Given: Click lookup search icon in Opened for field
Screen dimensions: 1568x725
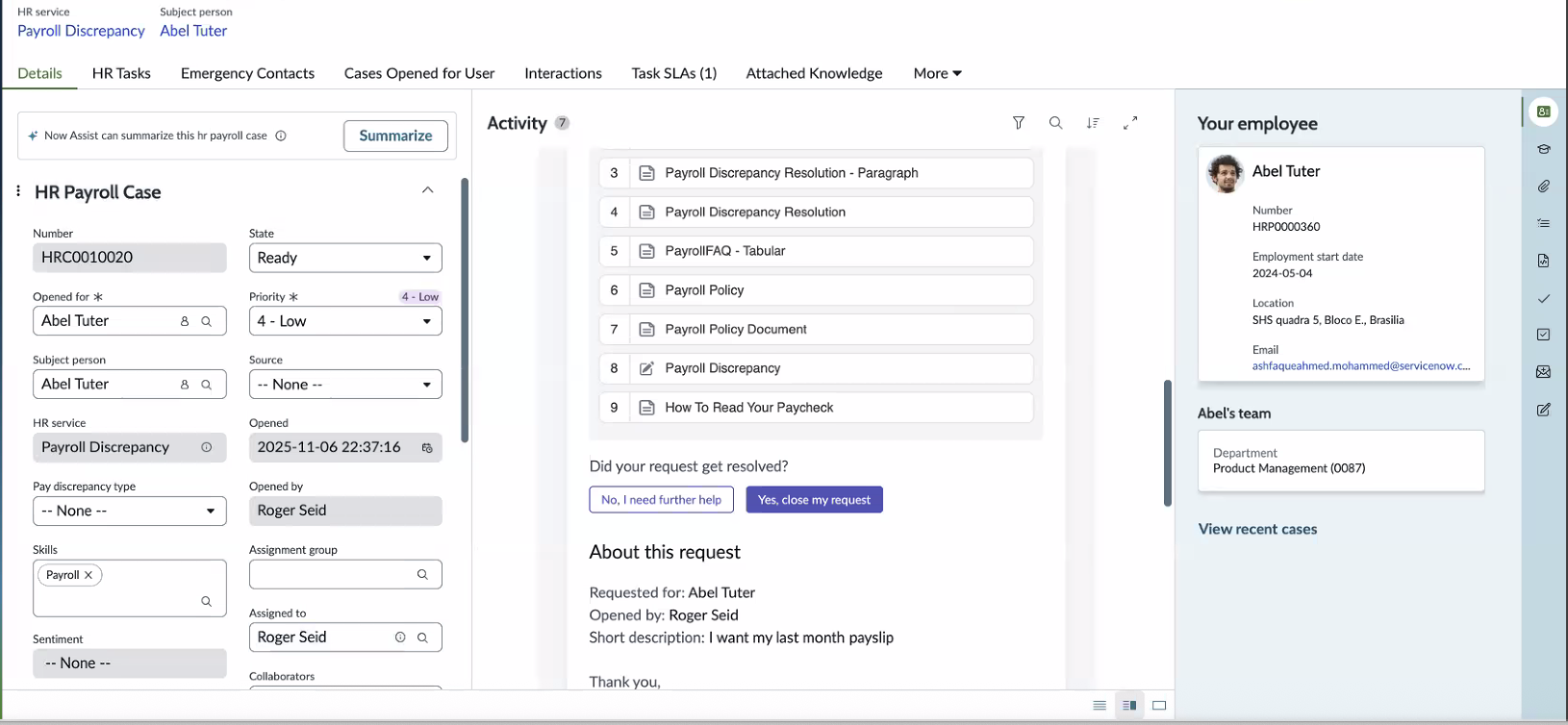Looking at the screenshot, I should click(x=206, y=321).
